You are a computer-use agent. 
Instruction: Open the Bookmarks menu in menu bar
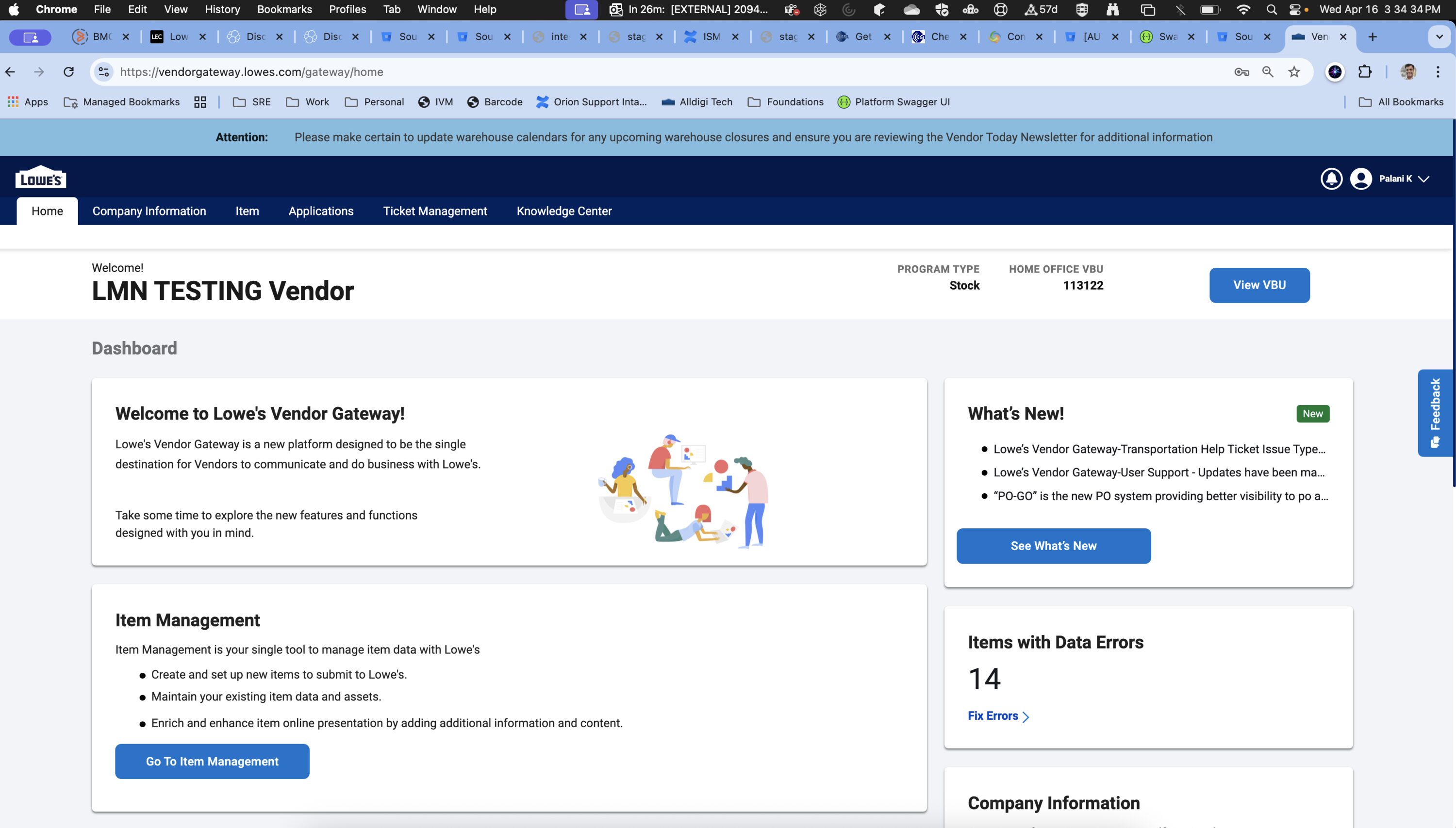click(284, 9)
